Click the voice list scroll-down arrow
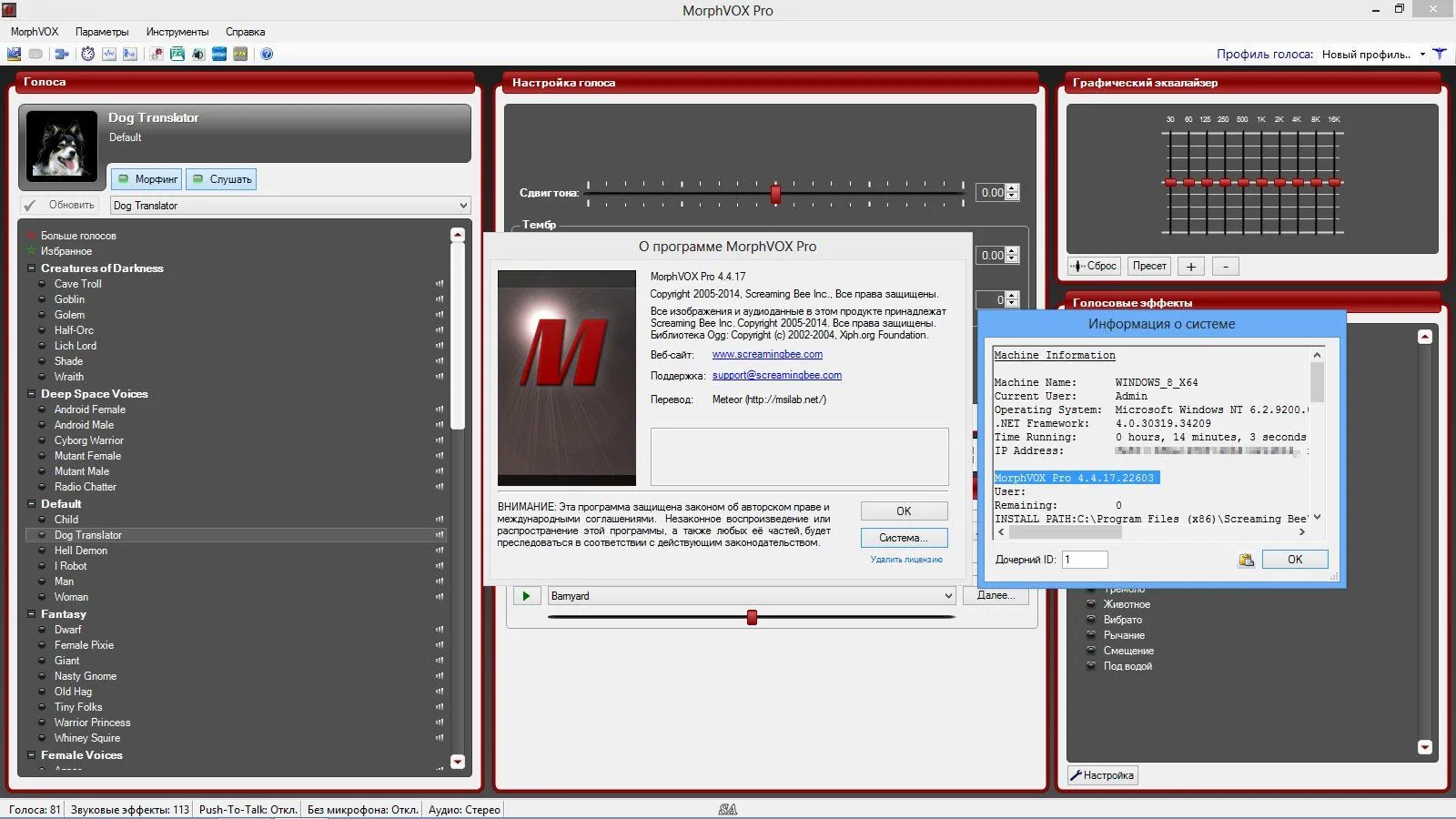Screen dimensions: 1456x819 point(458,763)
